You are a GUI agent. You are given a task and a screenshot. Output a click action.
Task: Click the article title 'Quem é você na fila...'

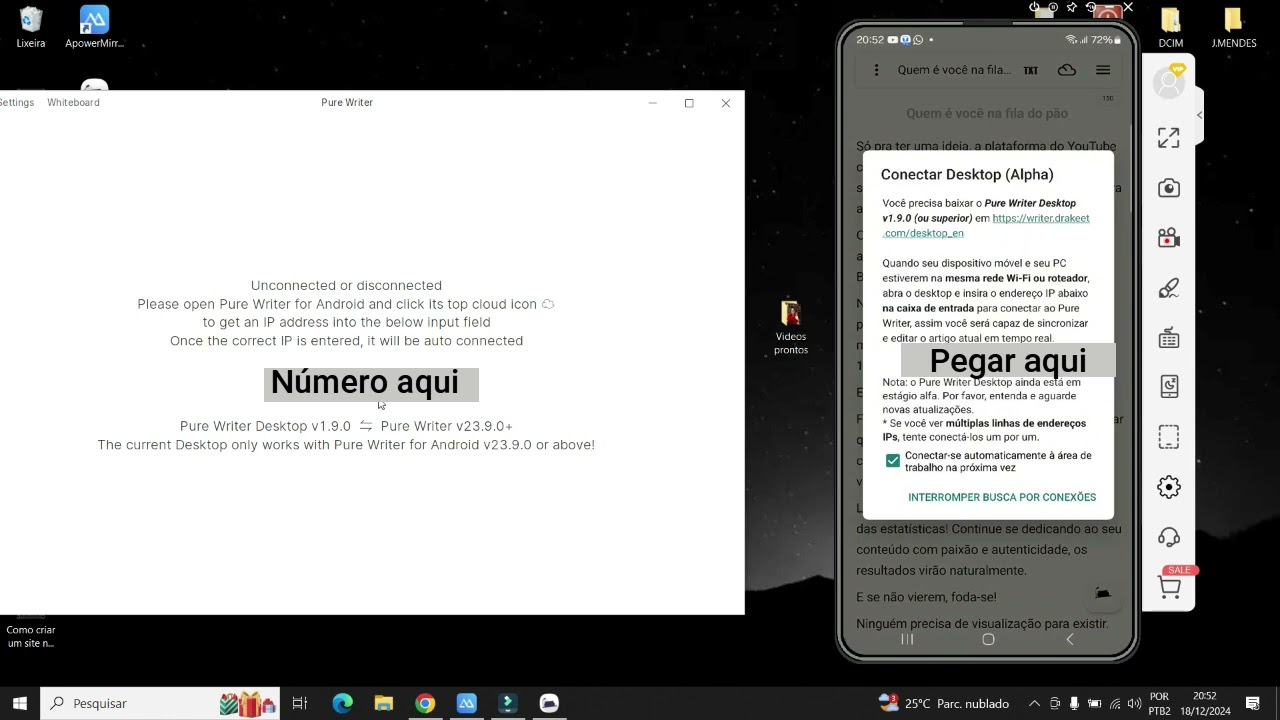coord(954,70)
